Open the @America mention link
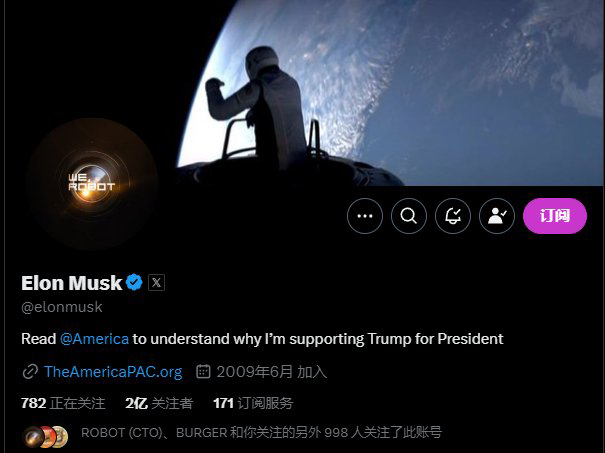This screenshot has width=605, height=453. (x=94, y=339)
